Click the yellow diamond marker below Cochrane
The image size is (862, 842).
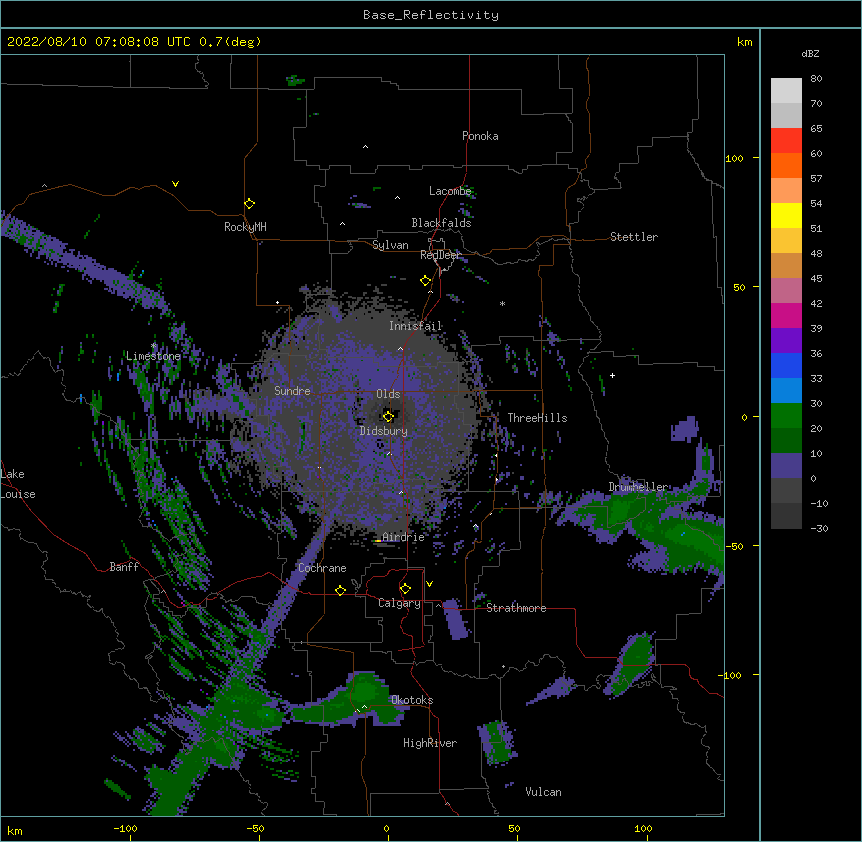[x=340, y=590]
